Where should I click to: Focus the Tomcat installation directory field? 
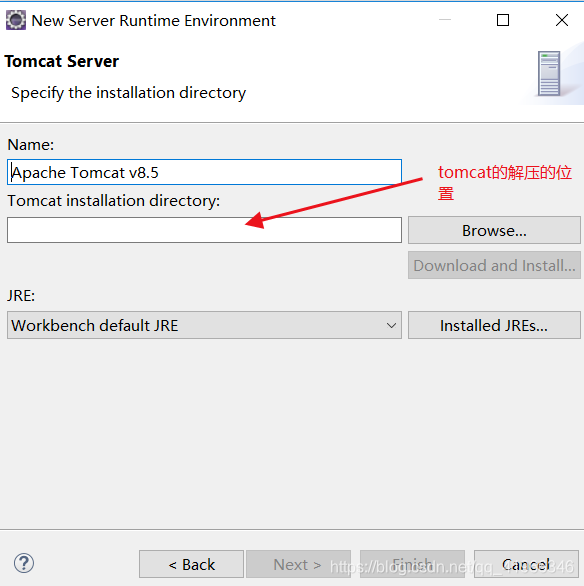[204, 230]
